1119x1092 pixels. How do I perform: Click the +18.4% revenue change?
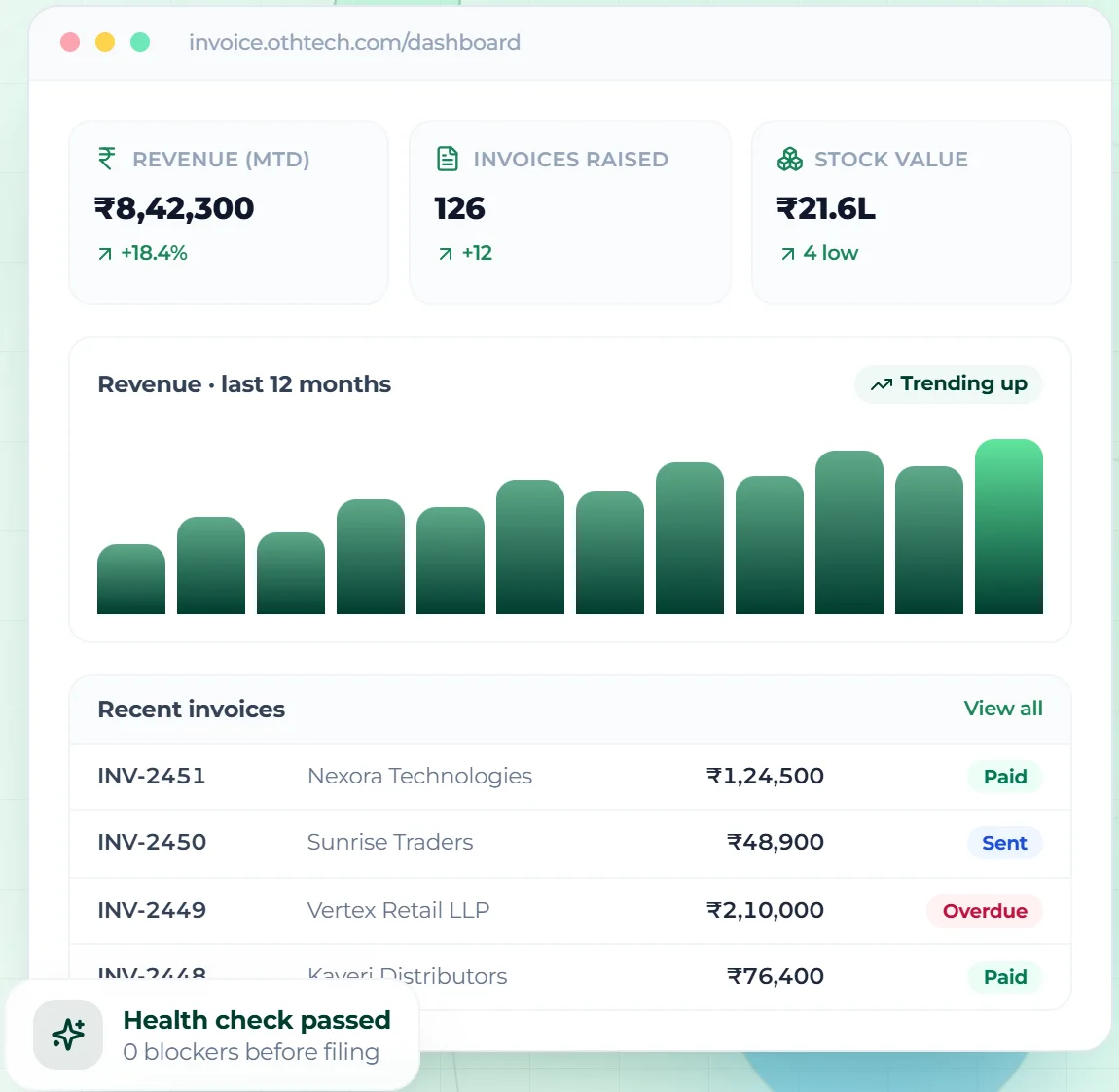154,253
